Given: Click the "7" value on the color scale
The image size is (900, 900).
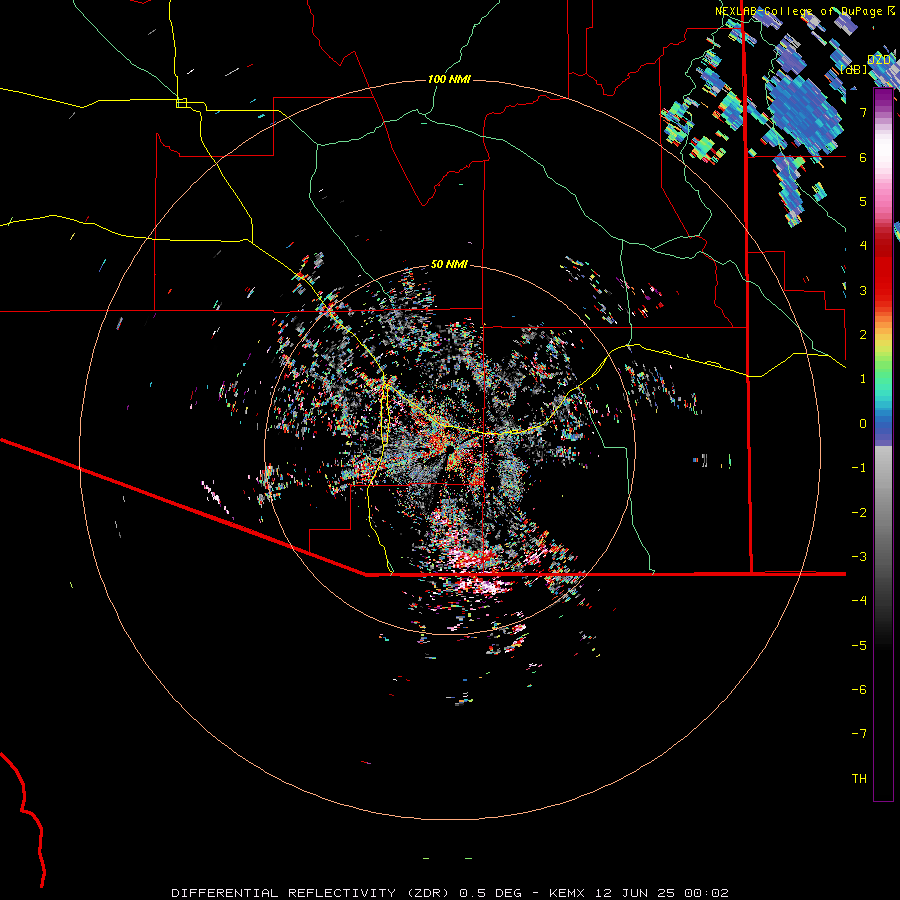Looking at the screenshot, I should (863, 112).
